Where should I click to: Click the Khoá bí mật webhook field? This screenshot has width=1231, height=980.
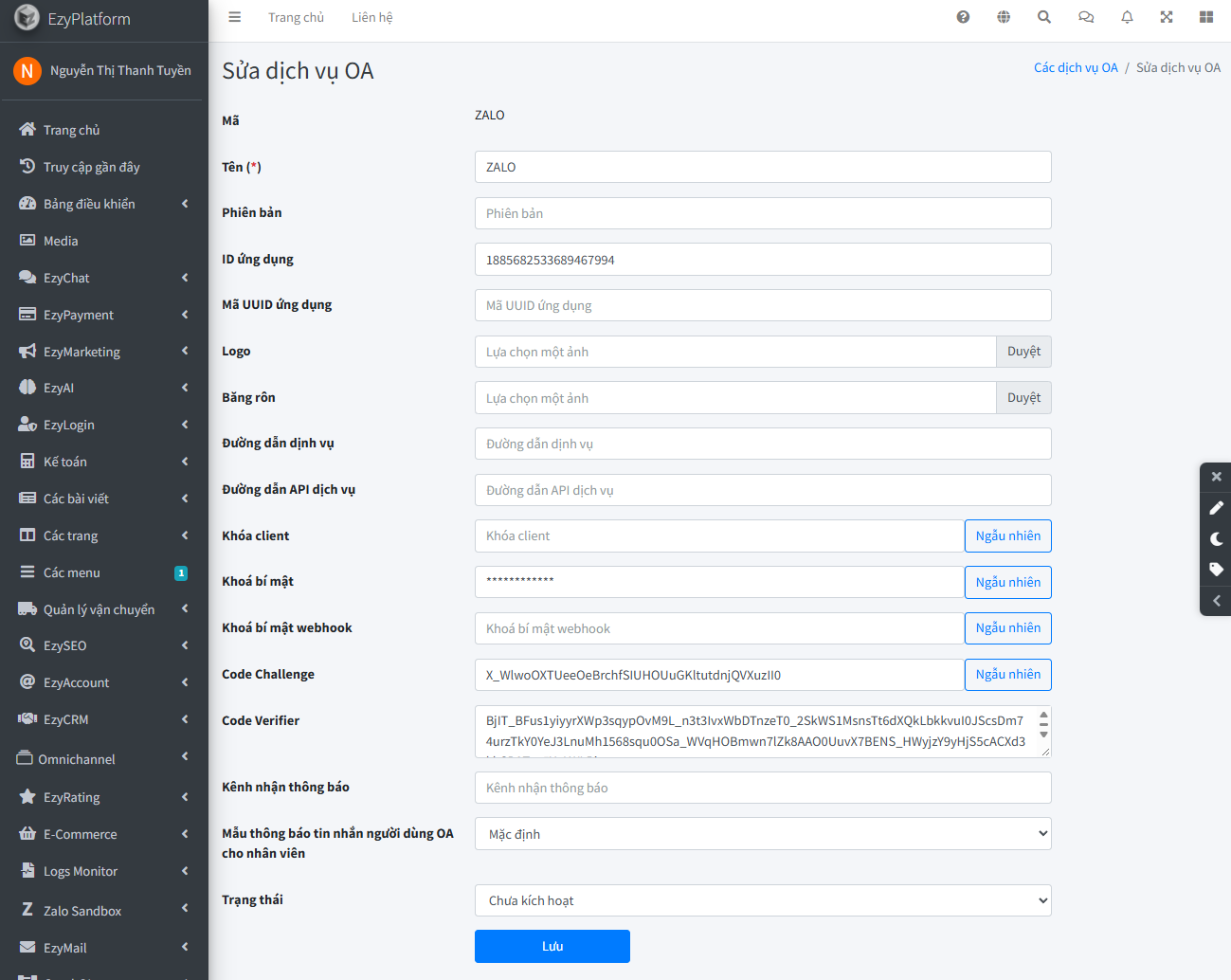(x=719, y=628)
